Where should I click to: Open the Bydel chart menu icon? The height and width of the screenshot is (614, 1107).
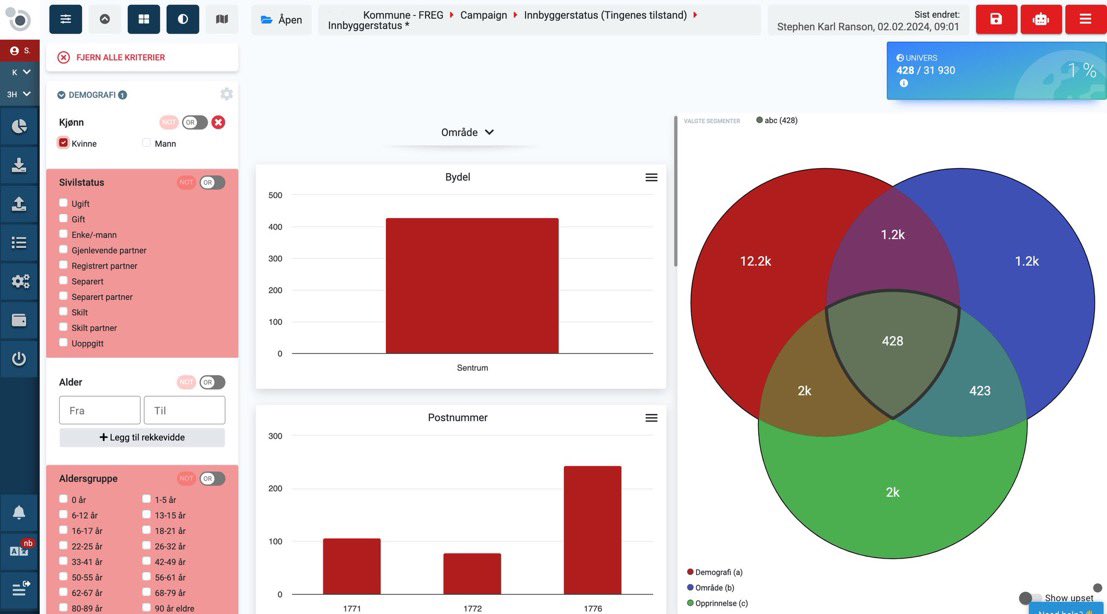(x=651, y=177)
